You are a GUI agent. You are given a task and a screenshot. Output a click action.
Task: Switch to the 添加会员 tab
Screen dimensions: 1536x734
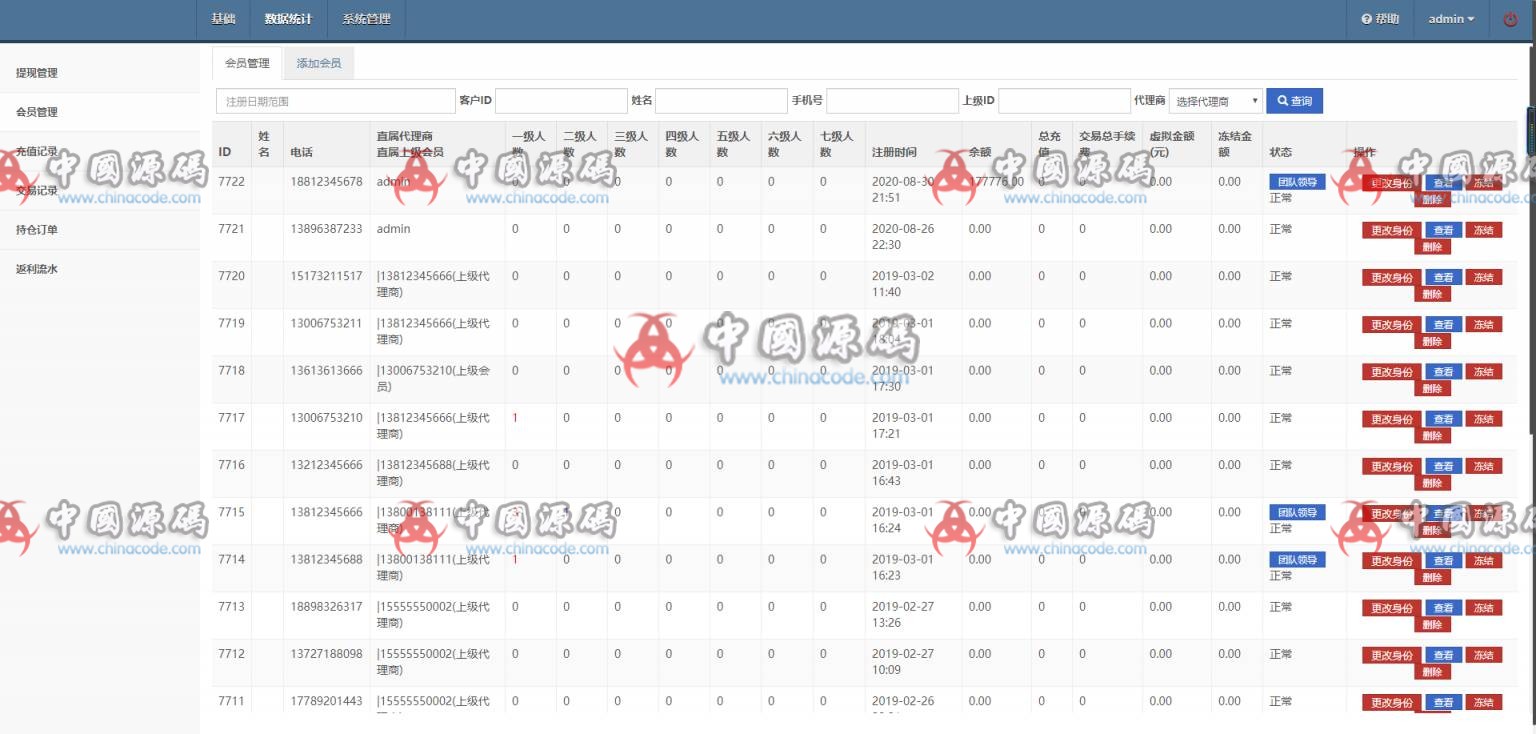tap(319, 63)
